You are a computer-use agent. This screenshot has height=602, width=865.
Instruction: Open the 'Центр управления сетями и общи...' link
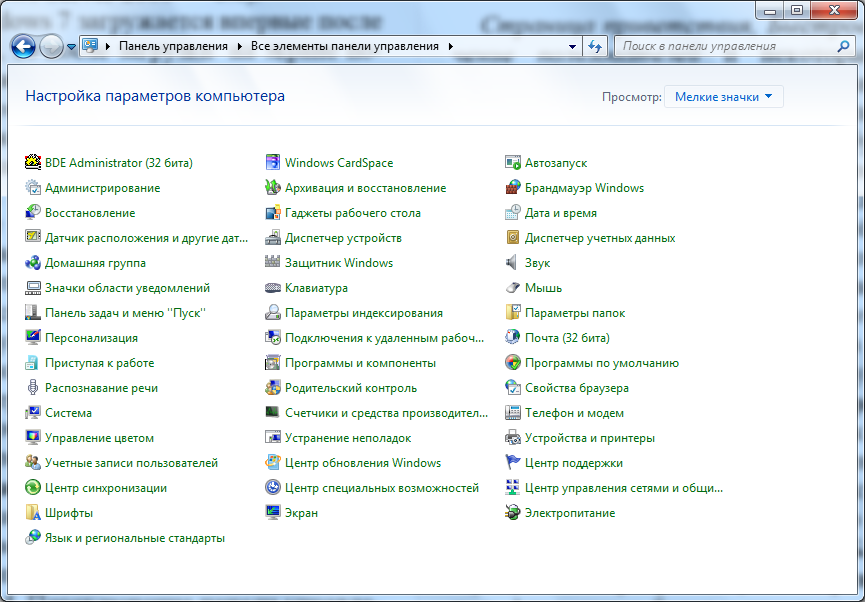pyautogui.click(x=623, y=488)
